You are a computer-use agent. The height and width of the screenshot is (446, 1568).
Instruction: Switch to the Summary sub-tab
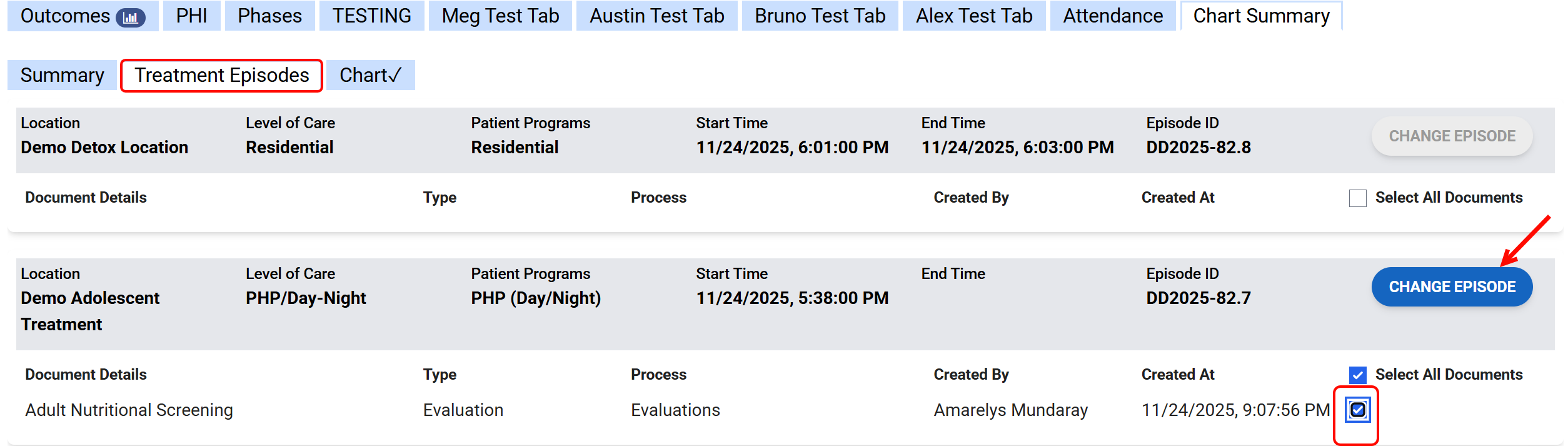tap(62, 75)
